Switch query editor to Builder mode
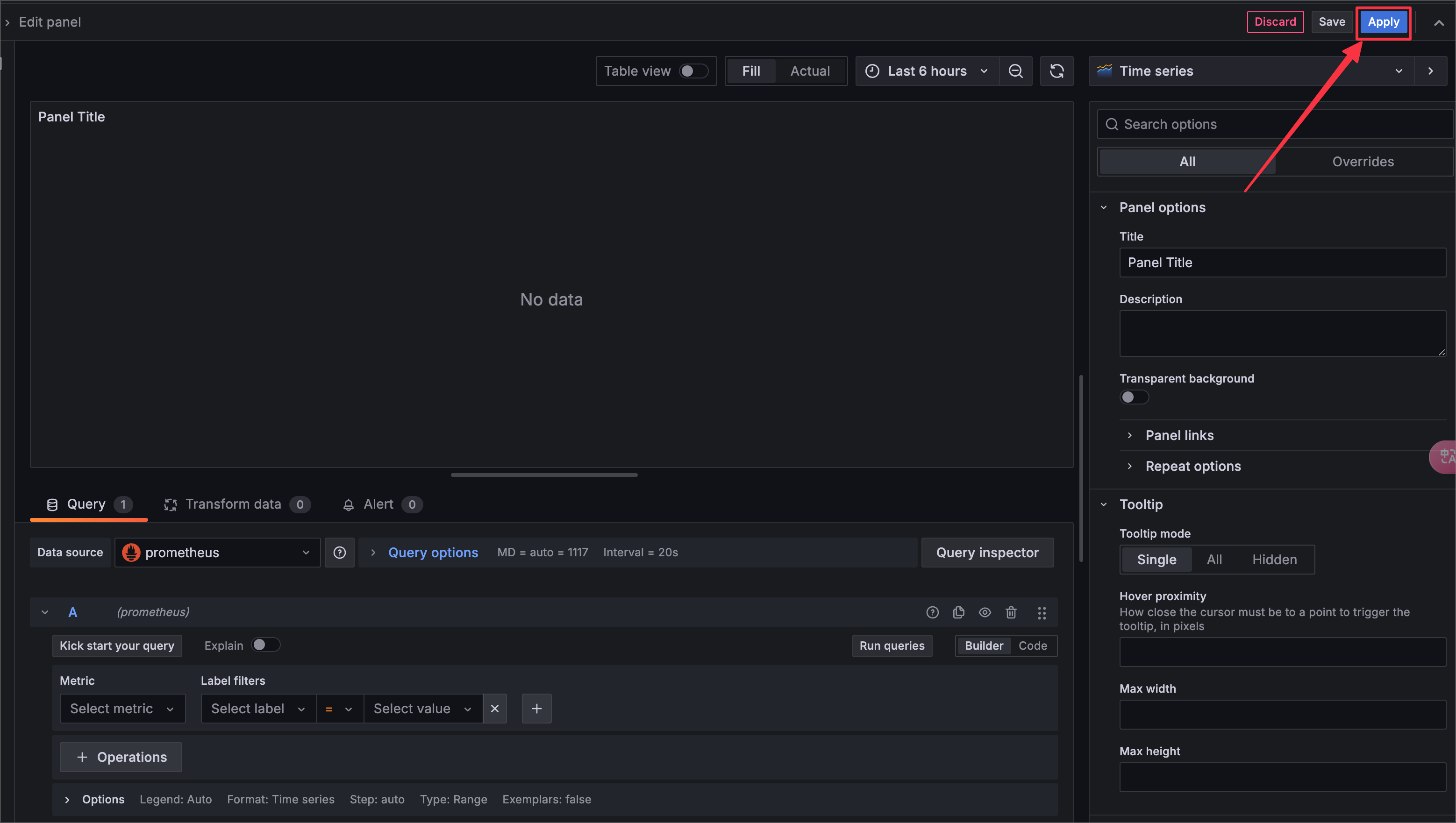 pos(984,646)
